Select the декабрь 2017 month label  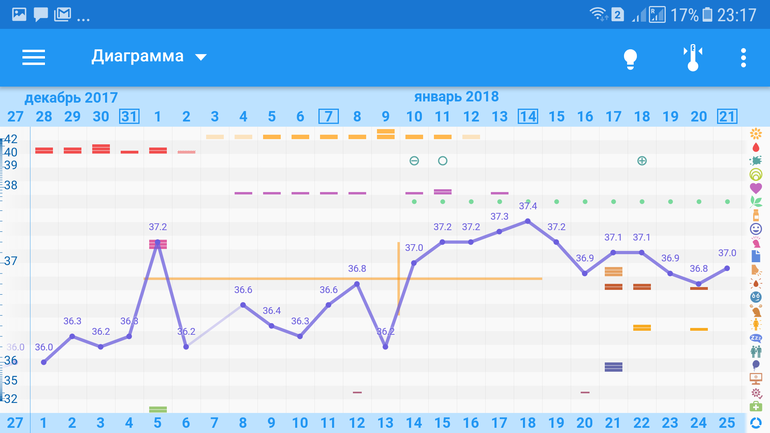[71, 98]
